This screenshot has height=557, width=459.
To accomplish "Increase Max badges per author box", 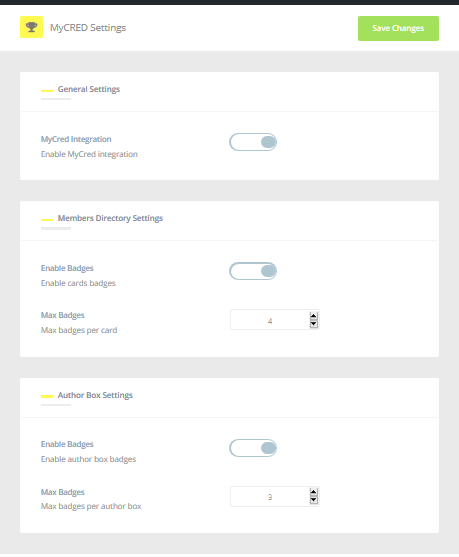I will (x=313, y=492).
